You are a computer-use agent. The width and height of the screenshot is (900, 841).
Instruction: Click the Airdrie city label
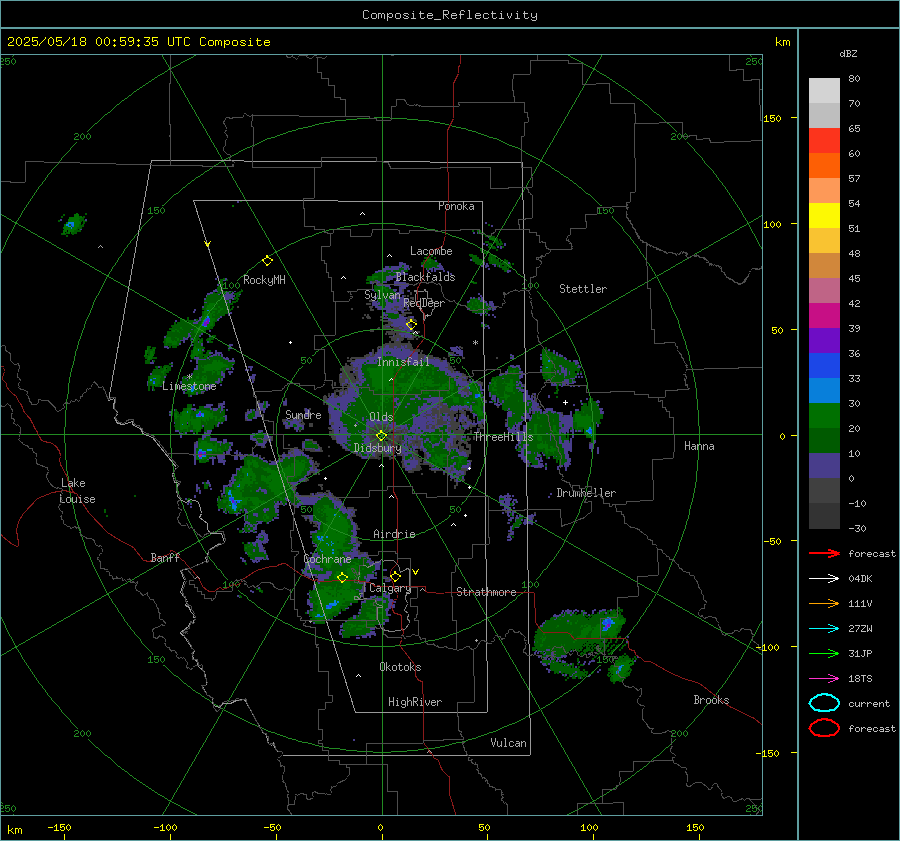pyautogui.click(x=394, y=534)
